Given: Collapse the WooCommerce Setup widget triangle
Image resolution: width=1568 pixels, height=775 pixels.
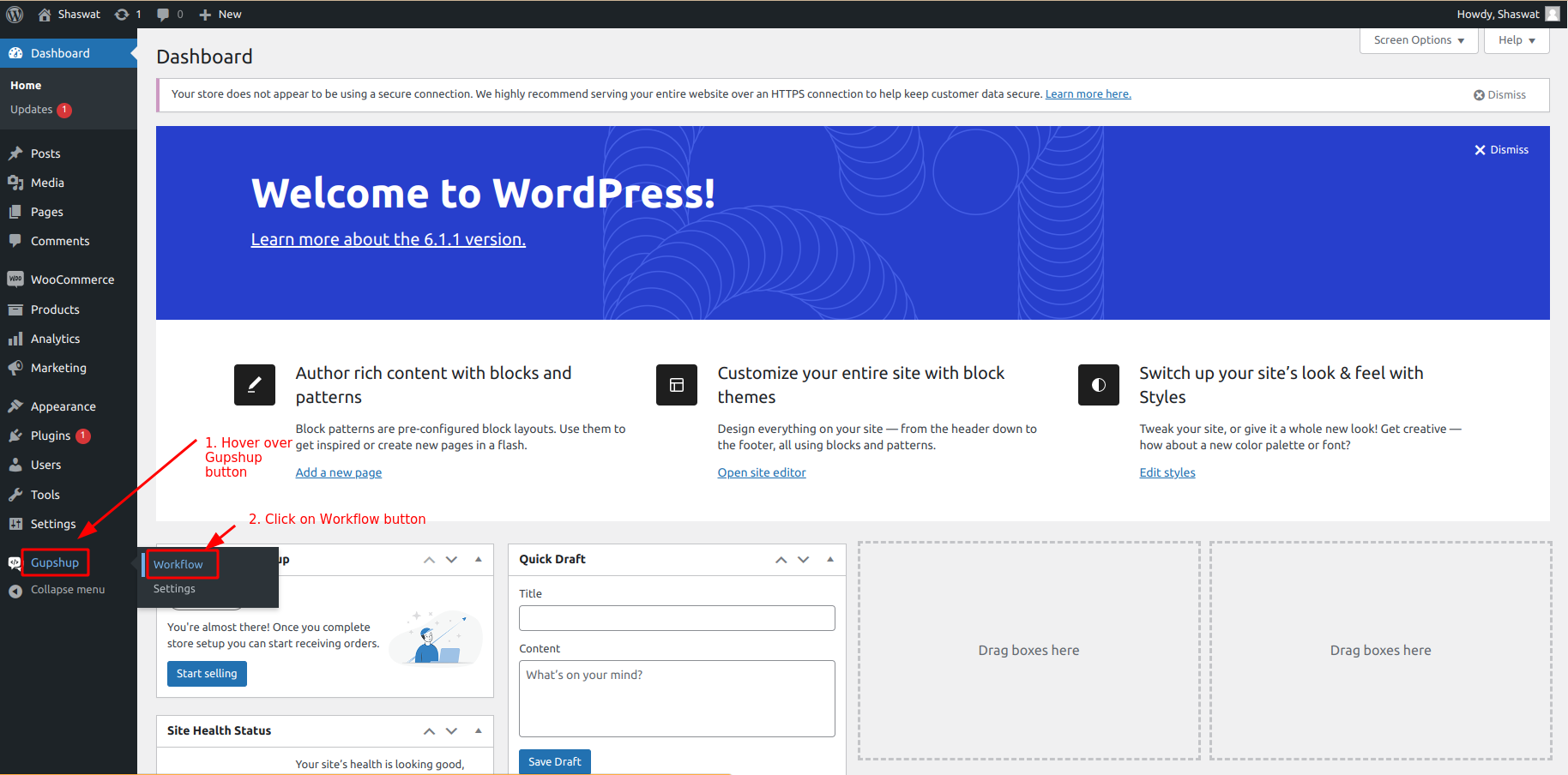Looking at the screenshot, I should coord(479,560).
